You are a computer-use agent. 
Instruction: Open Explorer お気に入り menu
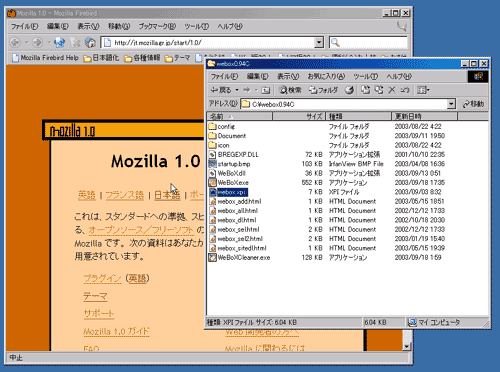(326, 77)
